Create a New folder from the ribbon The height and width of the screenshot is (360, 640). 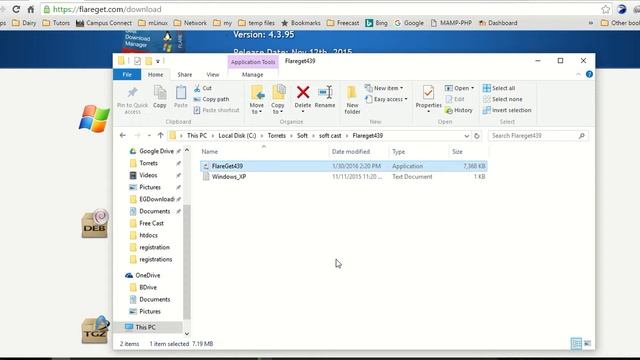point(352,99)
